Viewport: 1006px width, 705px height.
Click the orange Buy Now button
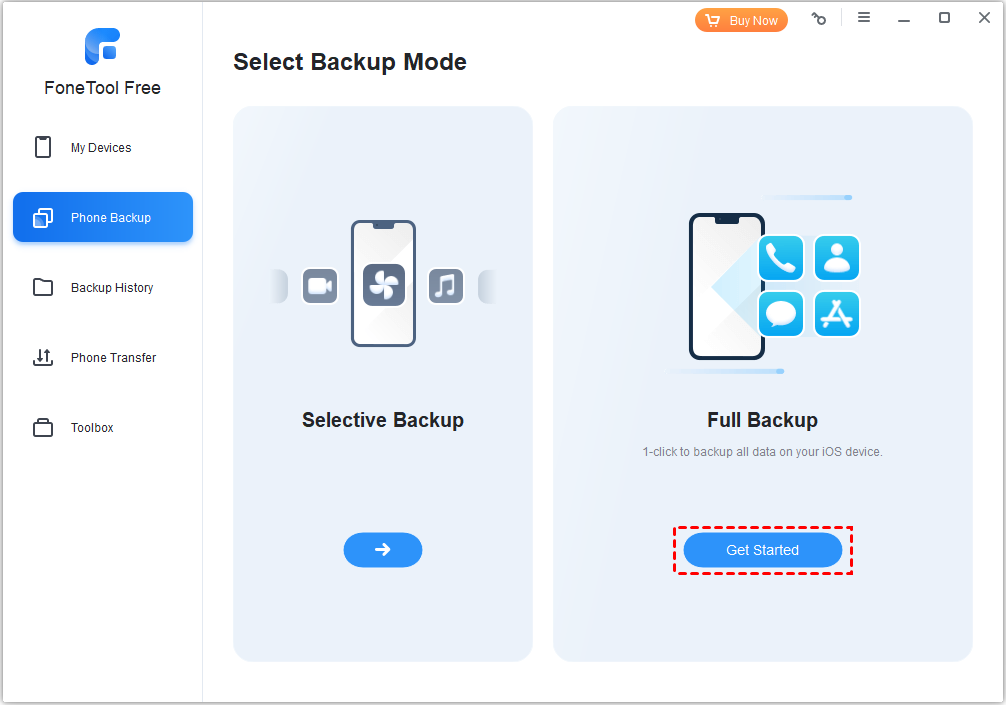coord(741,20)
